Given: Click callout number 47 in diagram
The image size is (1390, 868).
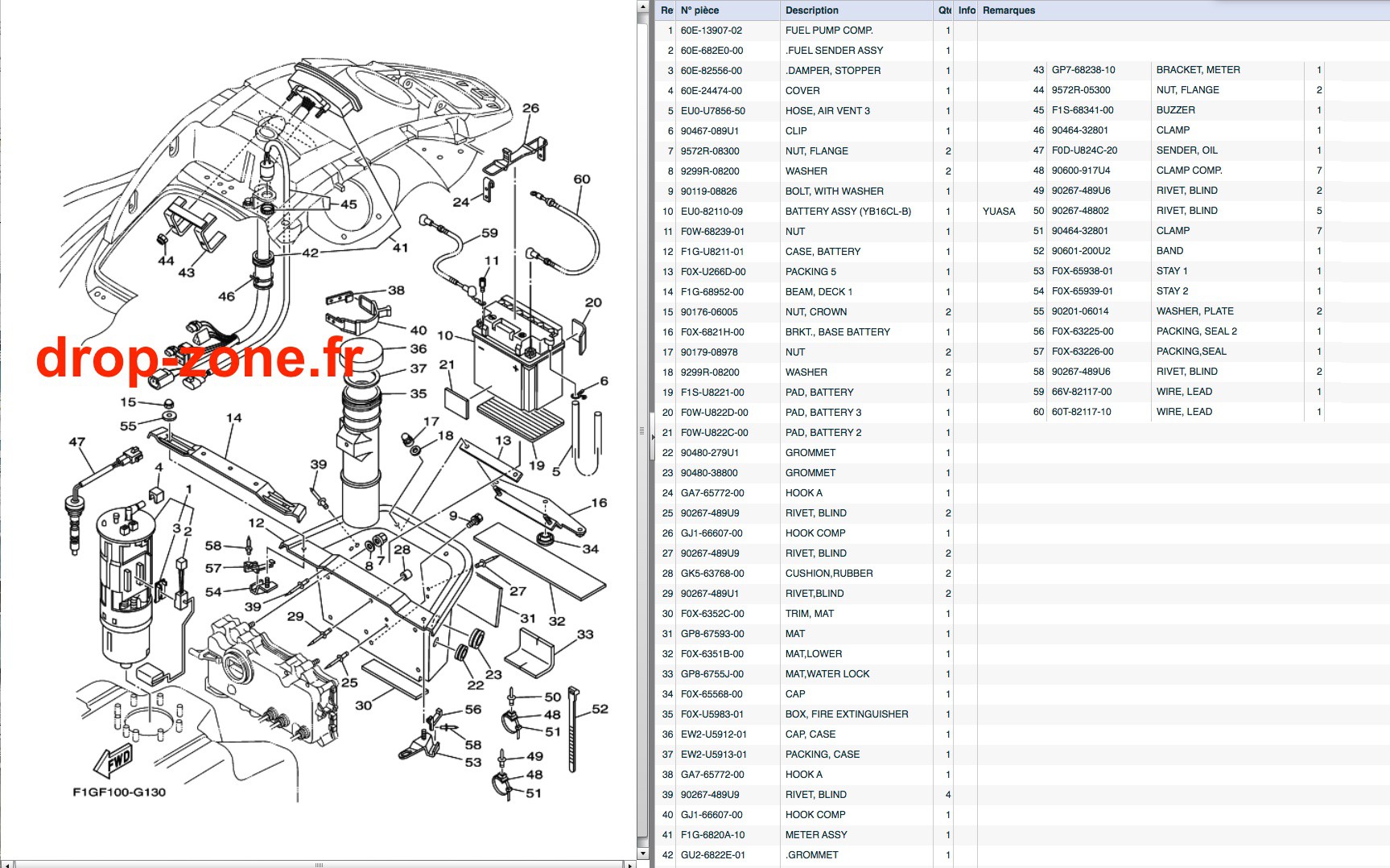Looking at the screenshot, I should click(x=77, y=442).
